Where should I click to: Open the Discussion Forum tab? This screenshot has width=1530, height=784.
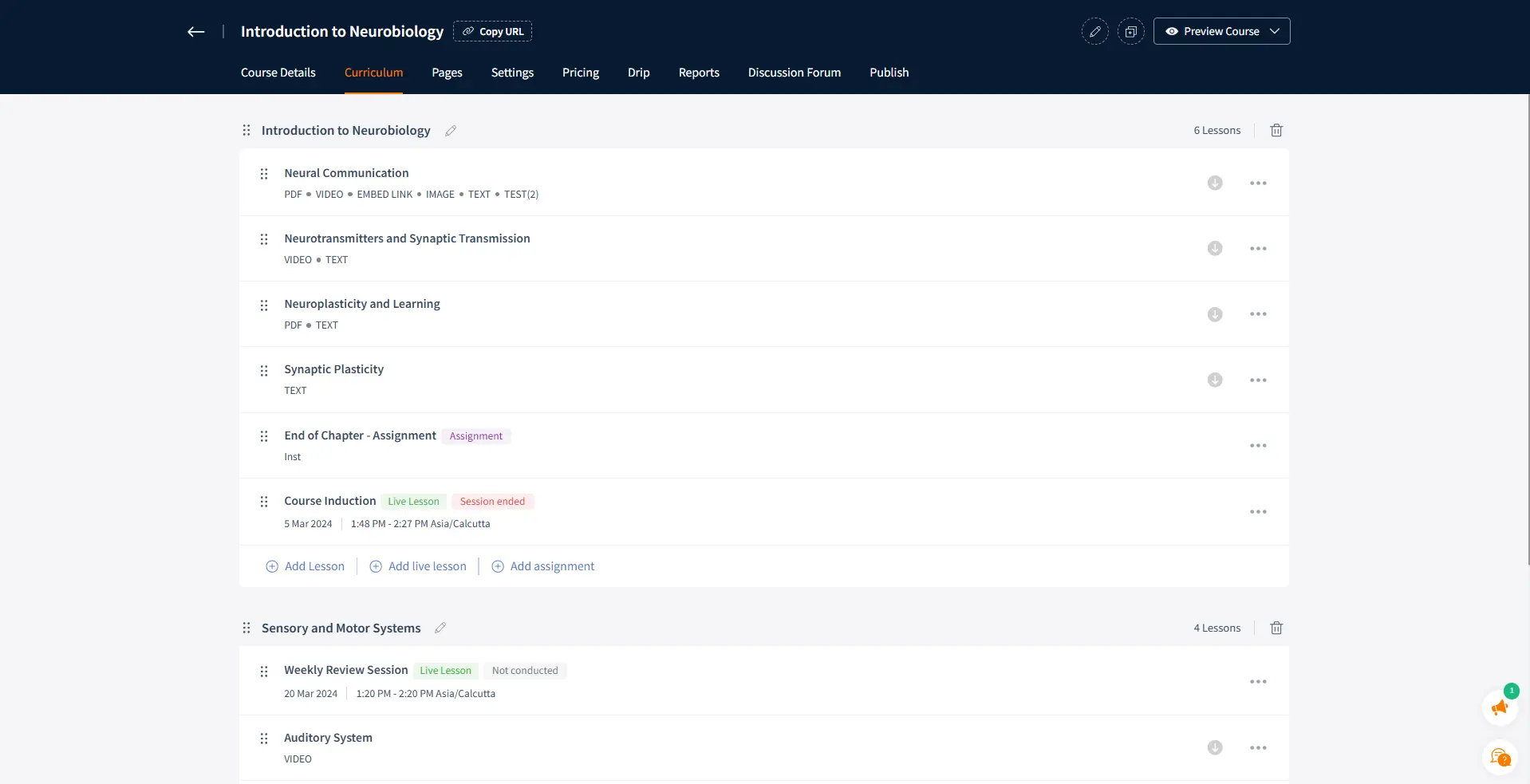click(x=794, y=73)
